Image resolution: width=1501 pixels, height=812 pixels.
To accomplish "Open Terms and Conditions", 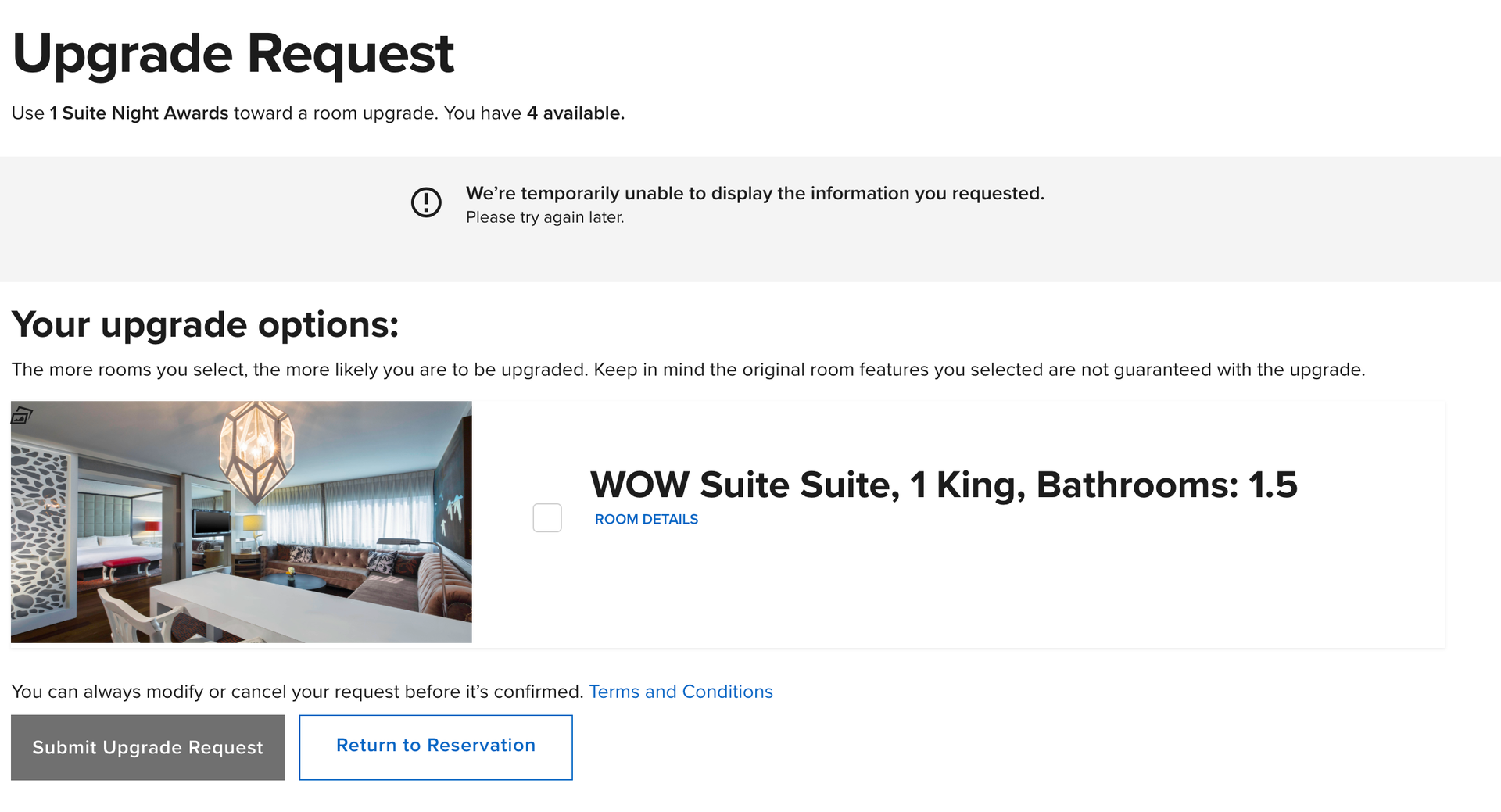I will (681, 692).
